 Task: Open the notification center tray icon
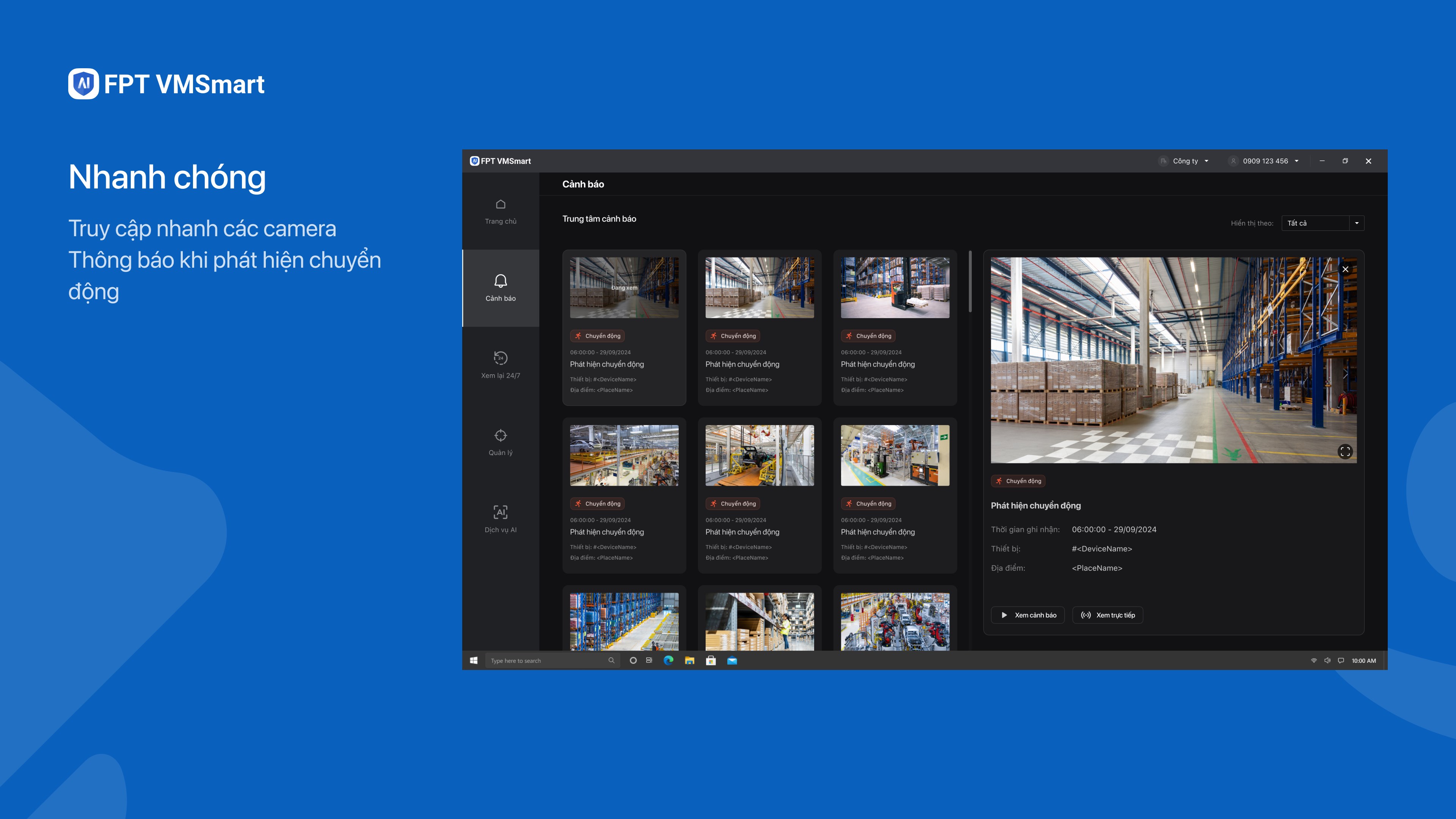1341,660
